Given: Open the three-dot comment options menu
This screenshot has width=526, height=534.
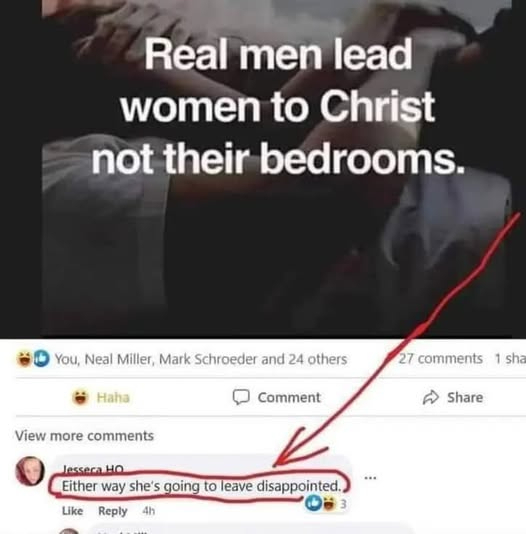Looking at the screenshot, I should tap(370, 477).
